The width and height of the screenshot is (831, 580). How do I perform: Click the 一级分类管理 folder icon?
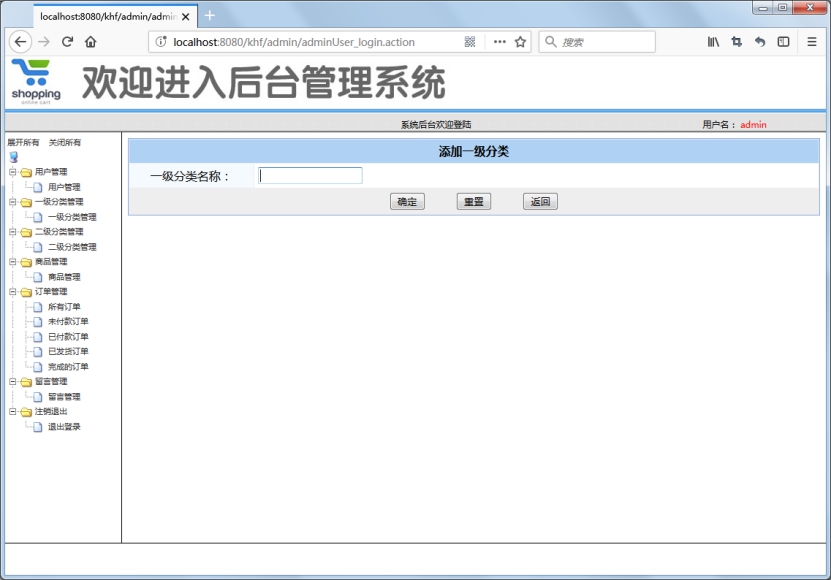pyautogui.click(x=26, y=203)
